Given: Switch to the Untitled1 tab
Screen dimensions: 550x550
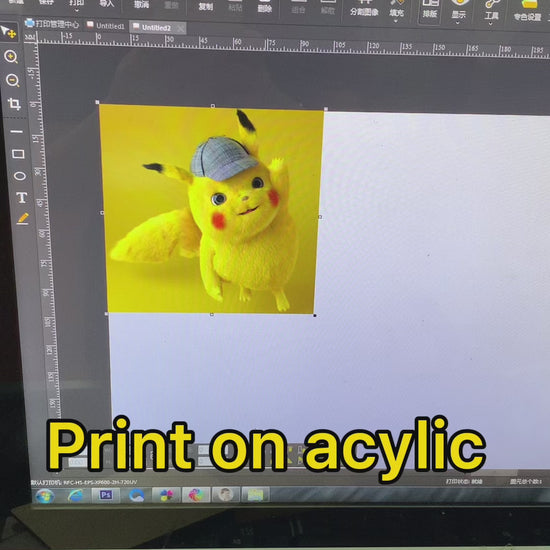Looking at the screenshot, I should click(x=106, y=26).
